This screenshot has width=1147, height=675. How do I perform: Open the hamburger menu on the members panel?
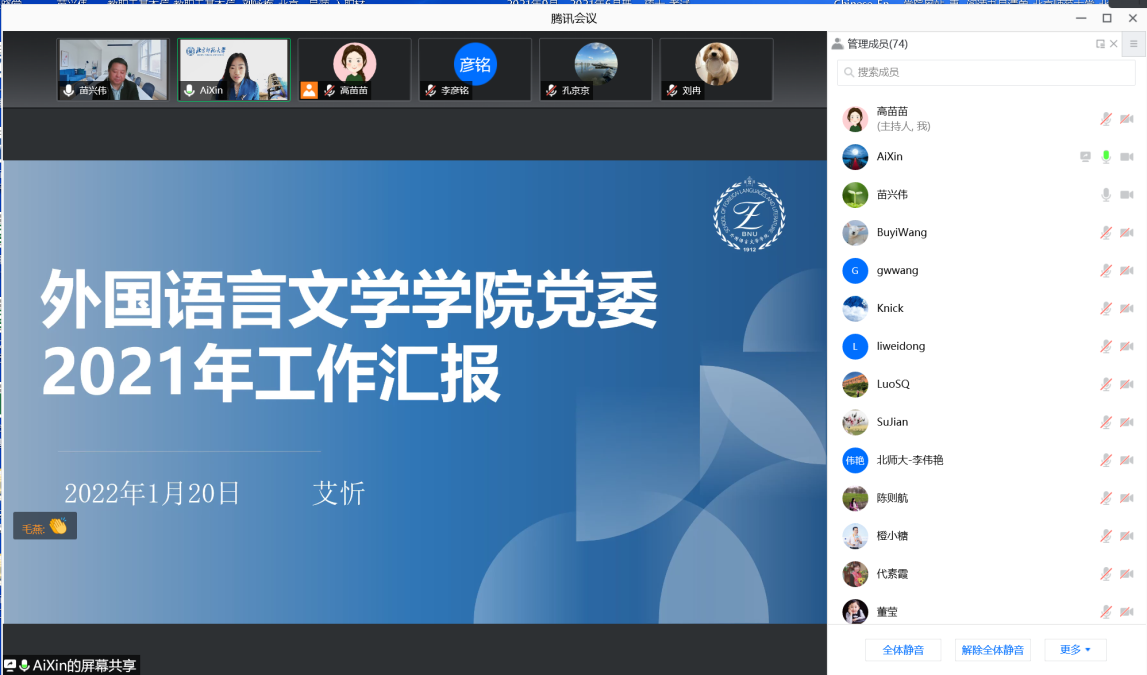point(1135,43)
